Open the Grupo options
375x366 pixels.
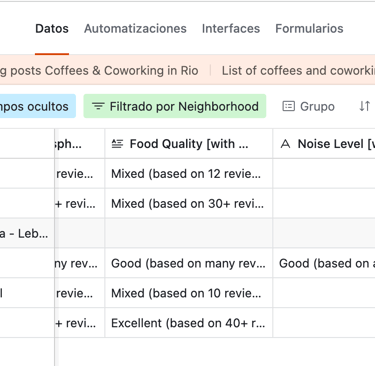coord(309,106)
